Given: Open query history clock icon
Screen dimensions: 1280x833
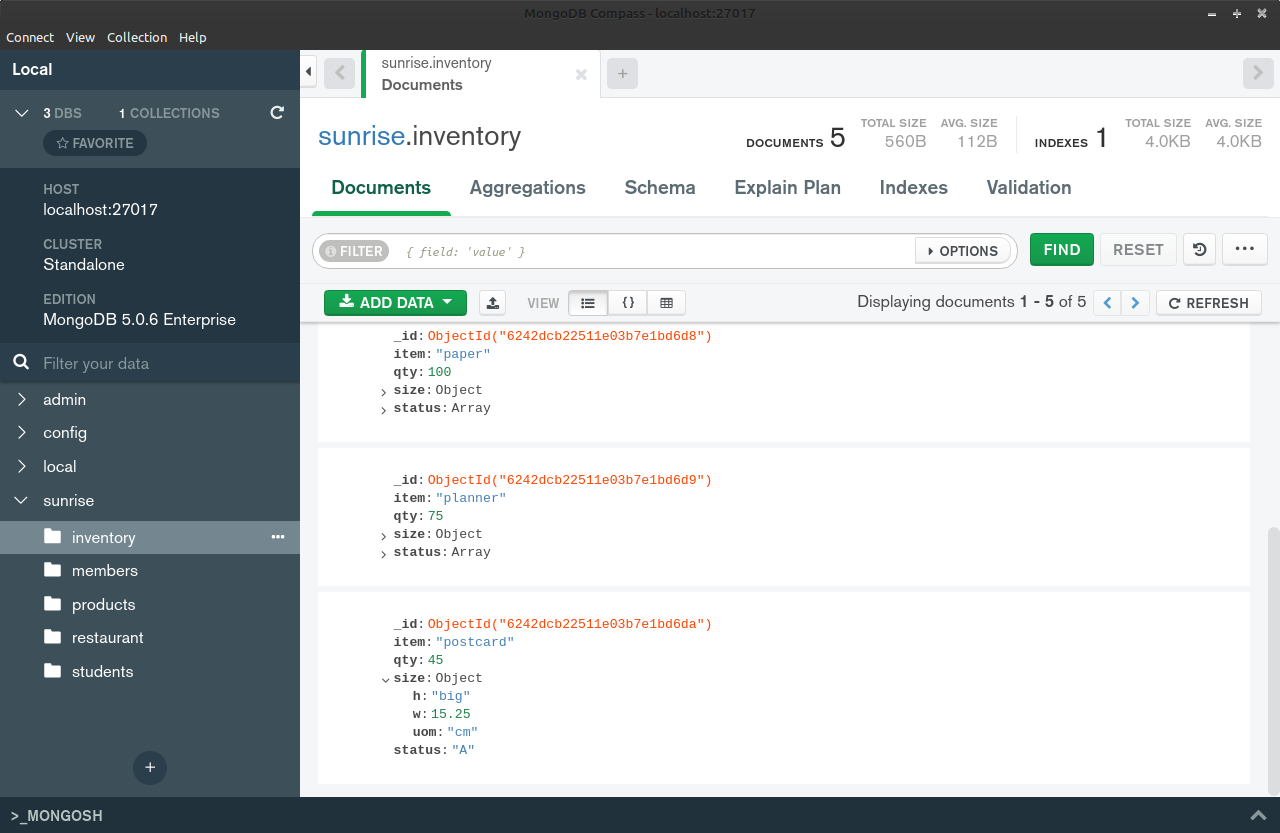Looking at the screenshot, I should [x=1199, y=250].
